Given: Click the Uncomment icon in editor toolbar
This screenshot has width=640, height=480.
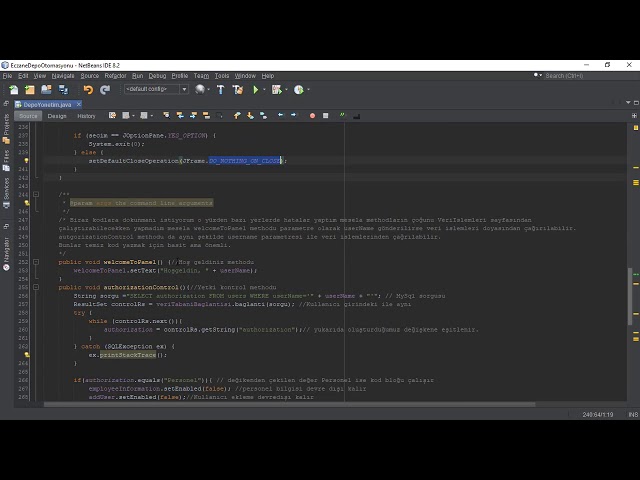Looking at the screenshot, I should [356, 116].
